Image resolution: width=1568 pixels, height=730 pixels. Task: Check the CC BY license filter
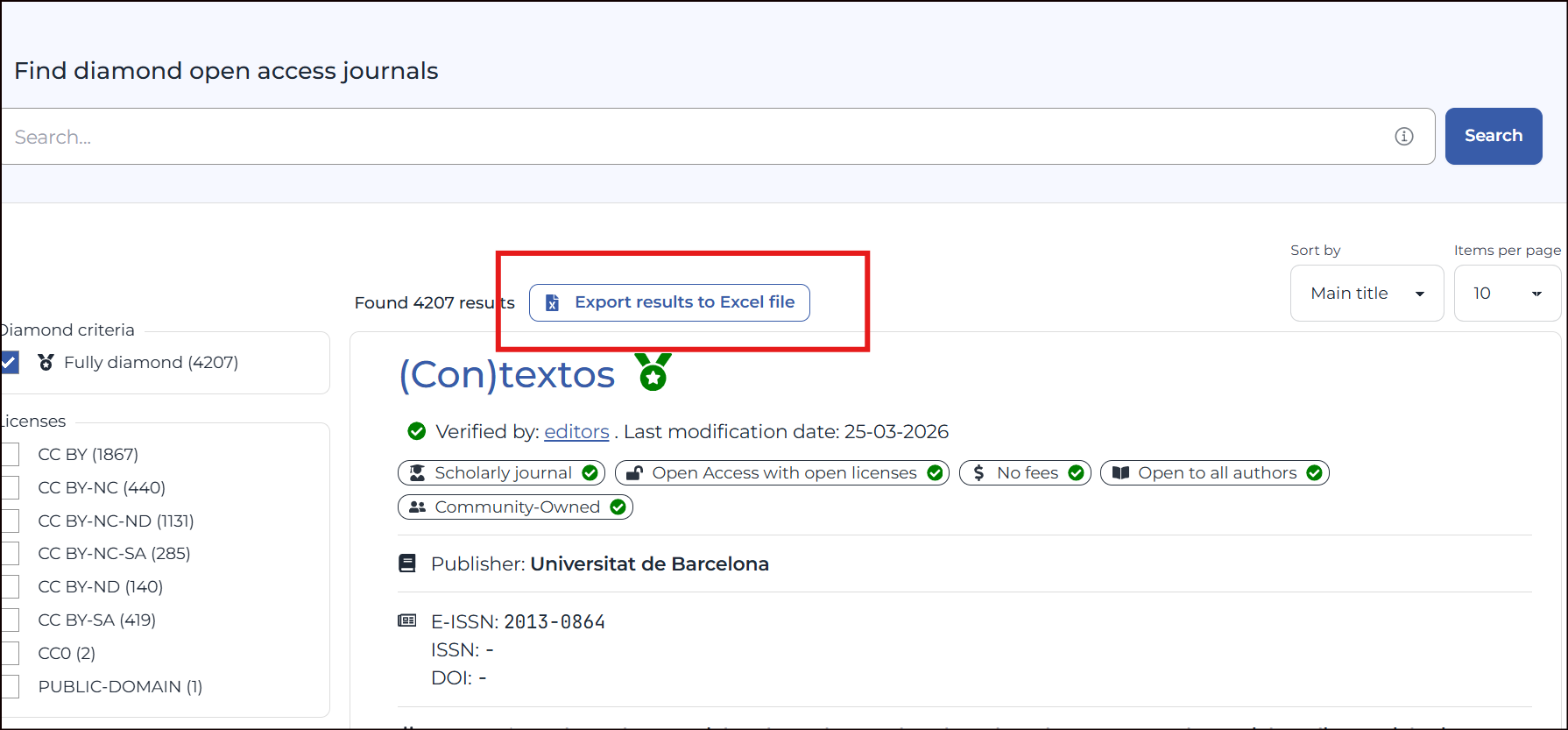[x=10, y=454]
